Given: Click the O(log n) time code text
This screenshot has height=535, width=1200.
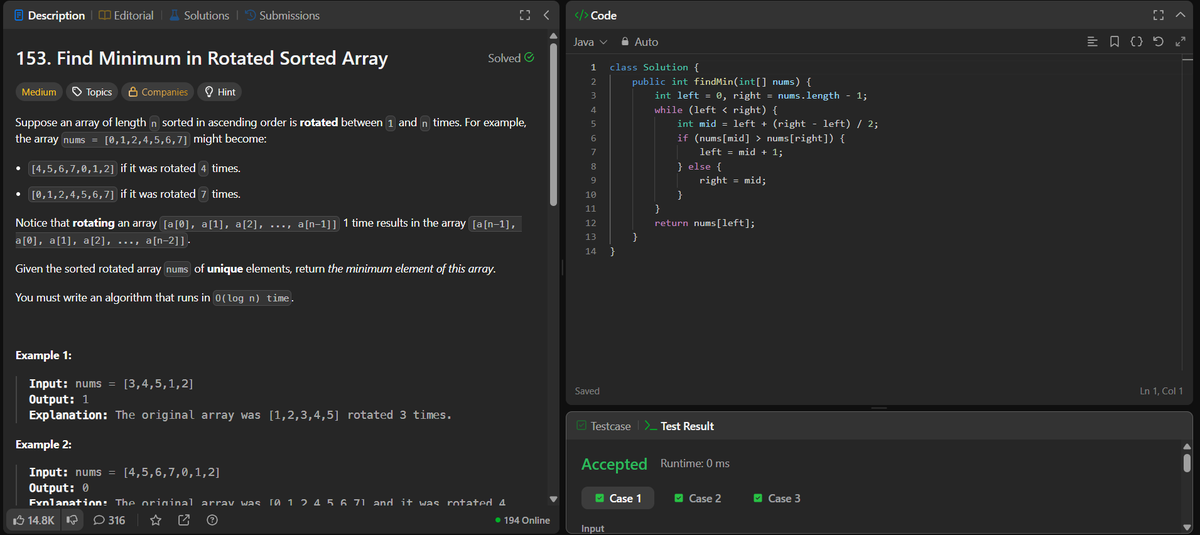Looking at the screenshot, I should click(252, 298).
